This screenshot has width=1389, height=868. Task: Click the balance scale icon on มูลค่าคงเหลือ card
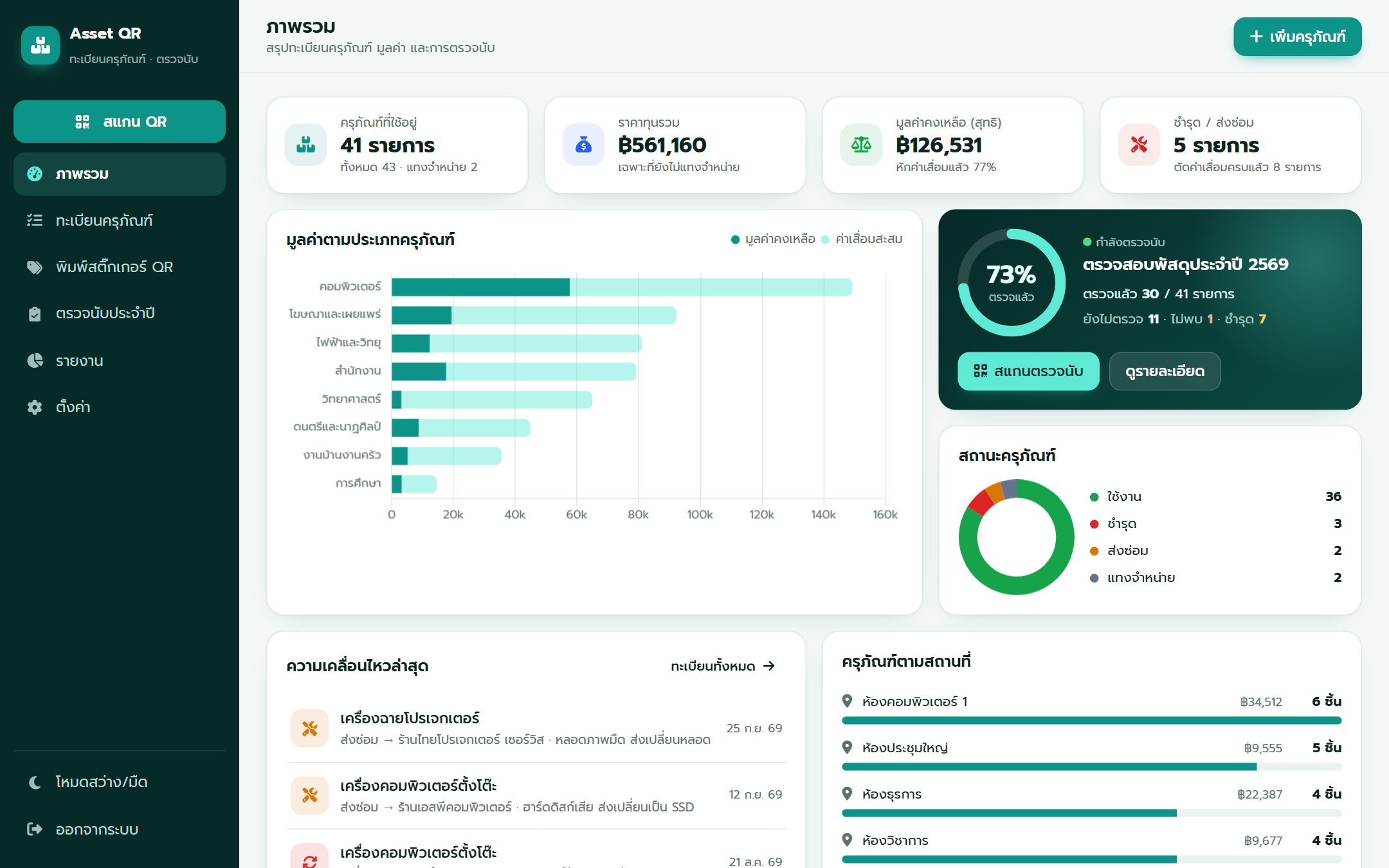[x=862, y=145]
